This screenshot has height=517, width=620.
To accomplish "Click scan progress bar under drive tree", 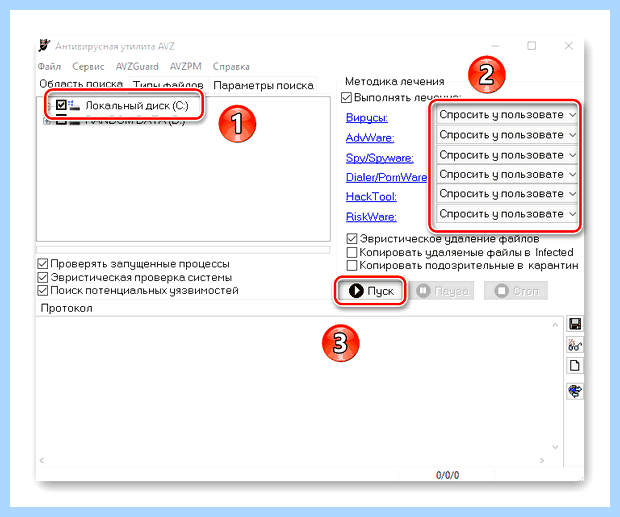I will click(183, 250).
